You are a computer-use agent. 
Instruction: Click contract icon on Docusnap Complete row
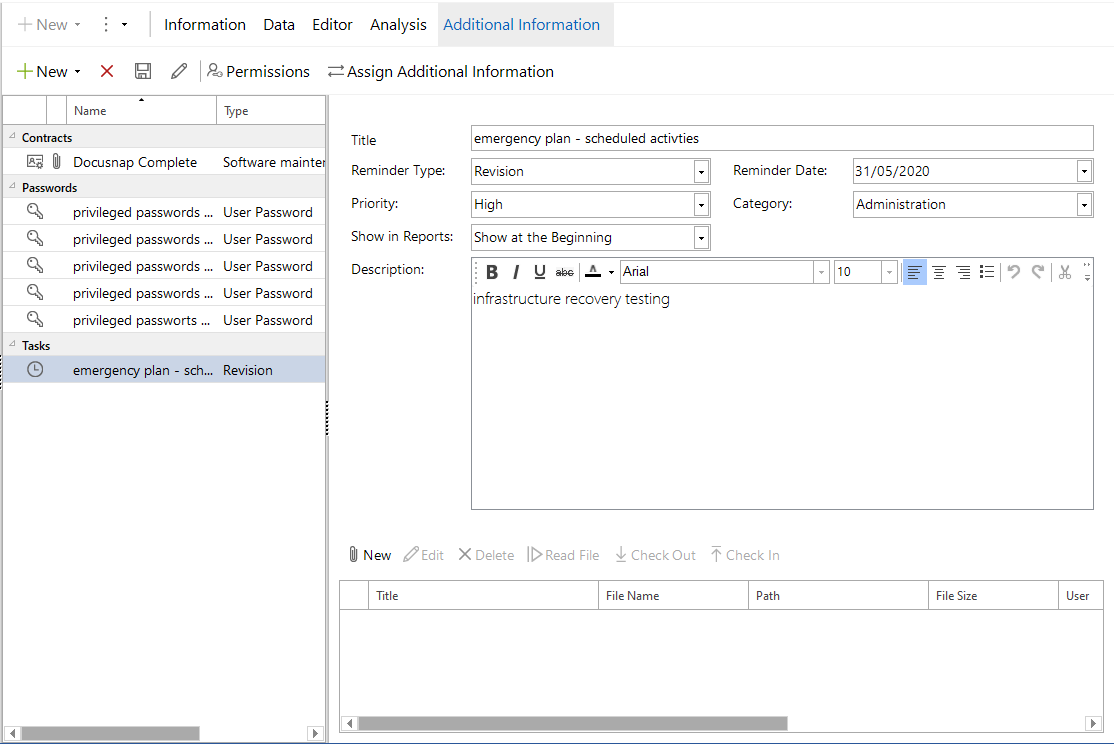click(35, 162)
